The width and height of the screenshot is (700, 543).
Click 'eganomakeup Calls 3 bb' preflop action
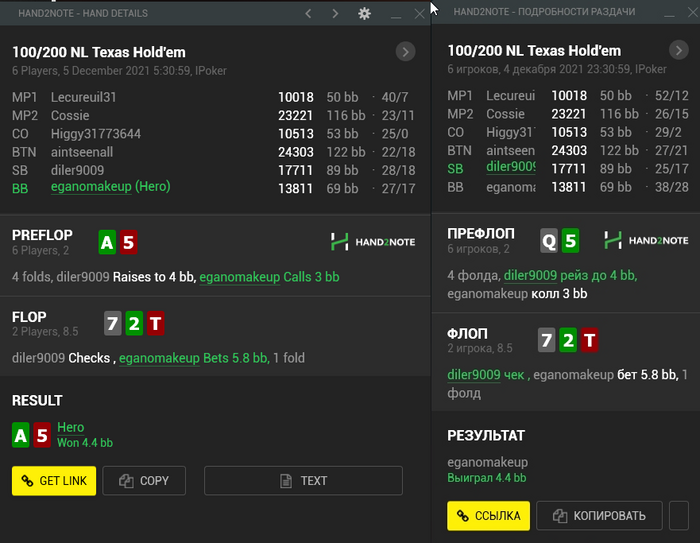point(269,277)
